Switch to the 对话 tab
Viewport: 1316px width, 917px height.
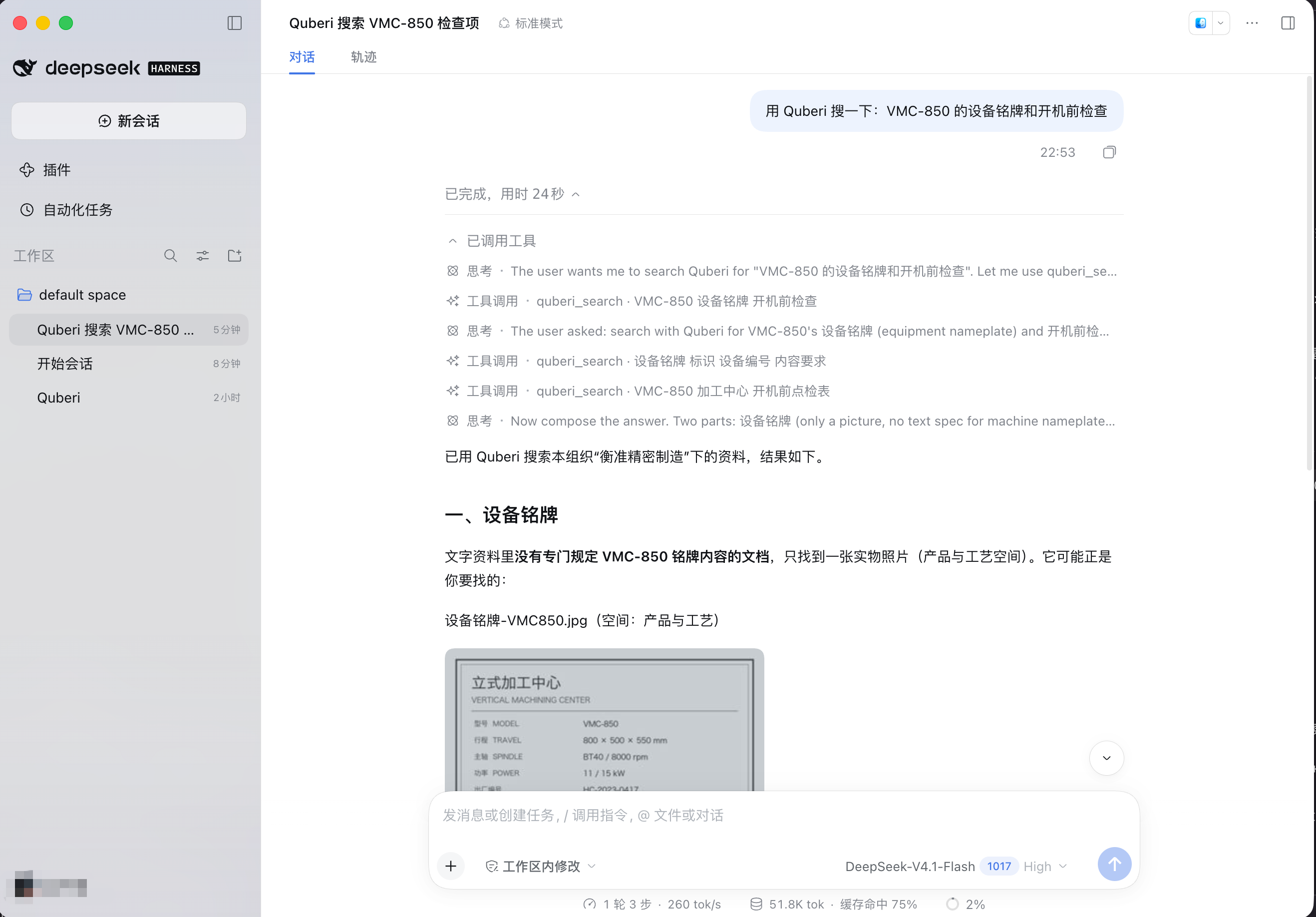[x=302, y=57]
